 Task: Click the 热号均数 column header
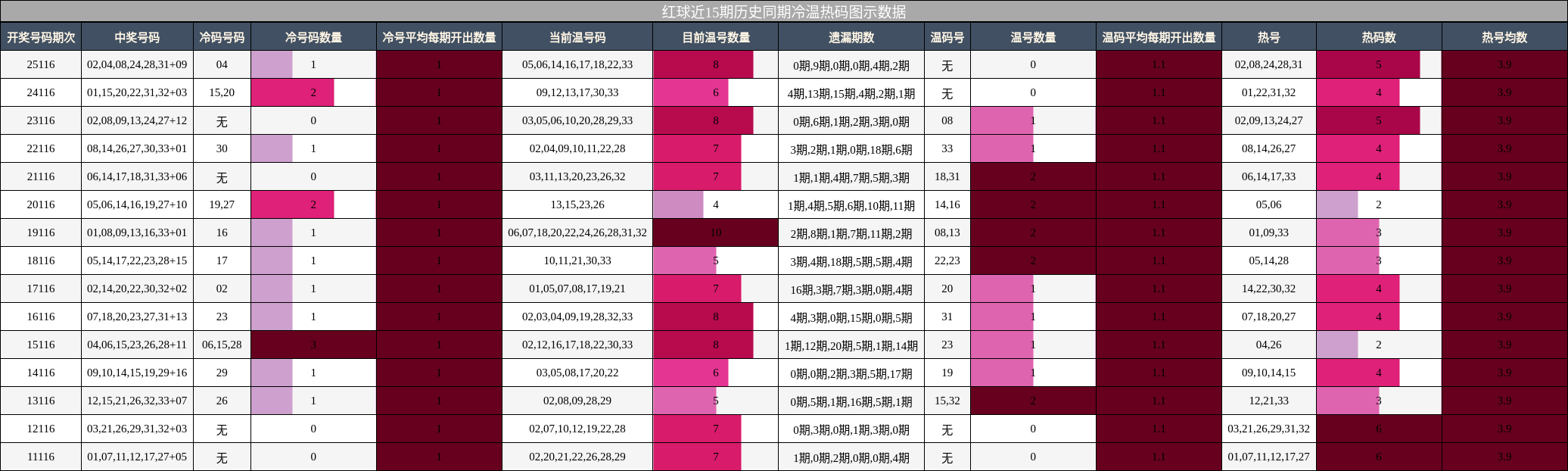pyautogui.click(x=1504, y=37)
